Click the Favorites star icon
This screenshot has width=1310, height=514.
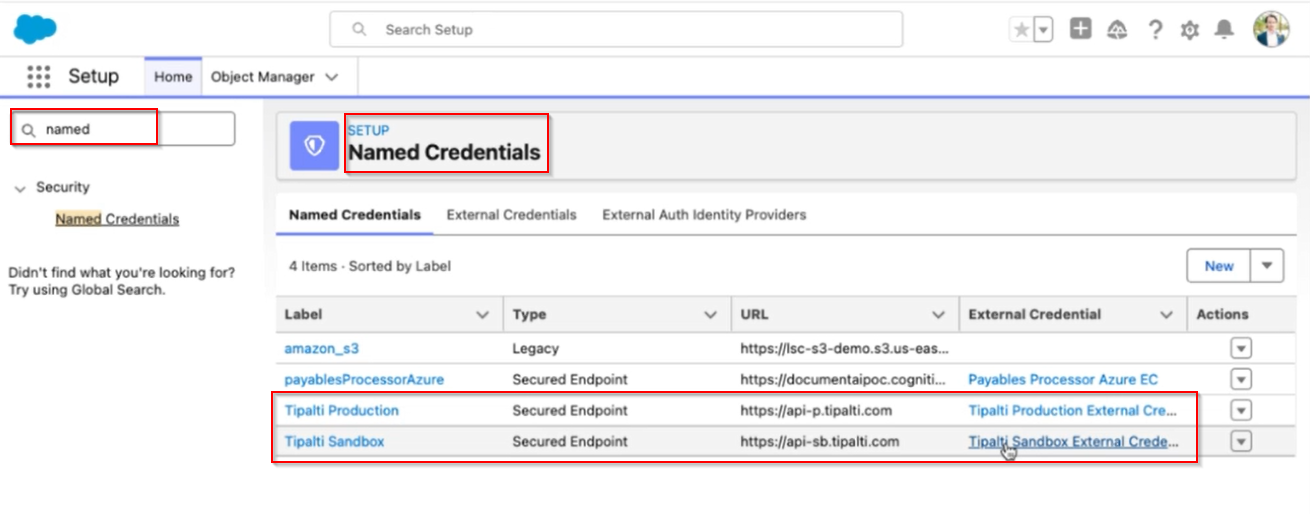pos(1021,30)
